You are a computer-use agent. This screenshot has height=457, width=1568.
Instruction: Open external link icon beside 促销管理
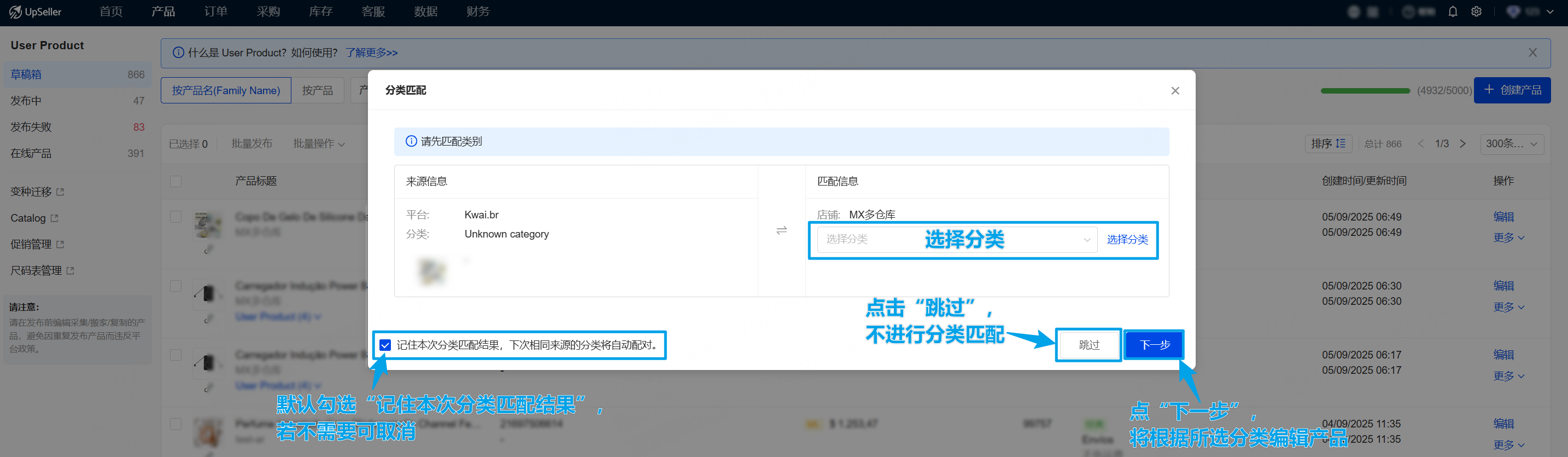pos(60,244)
